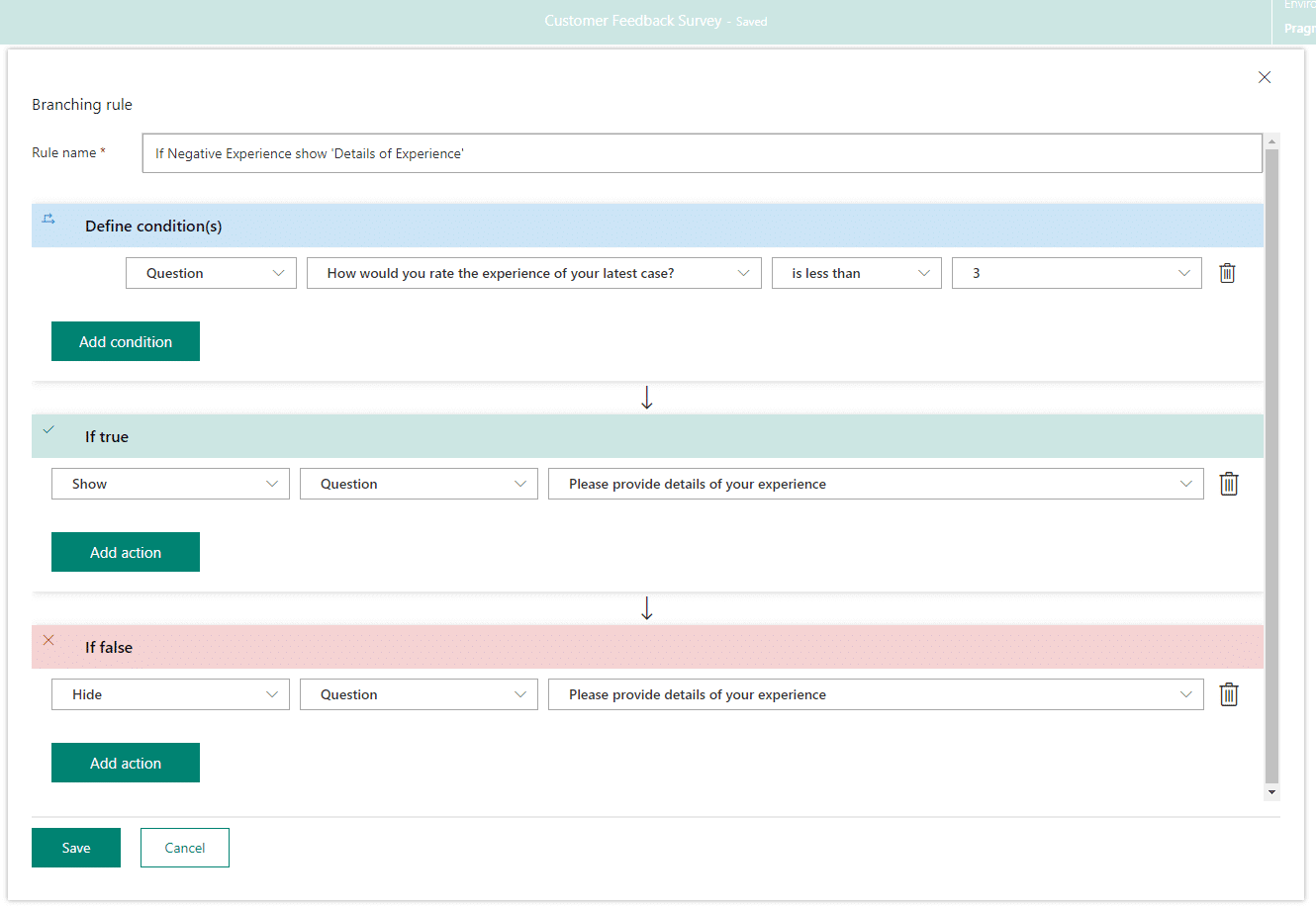Click inside the Rule name text field

click(x=701, y=153)
